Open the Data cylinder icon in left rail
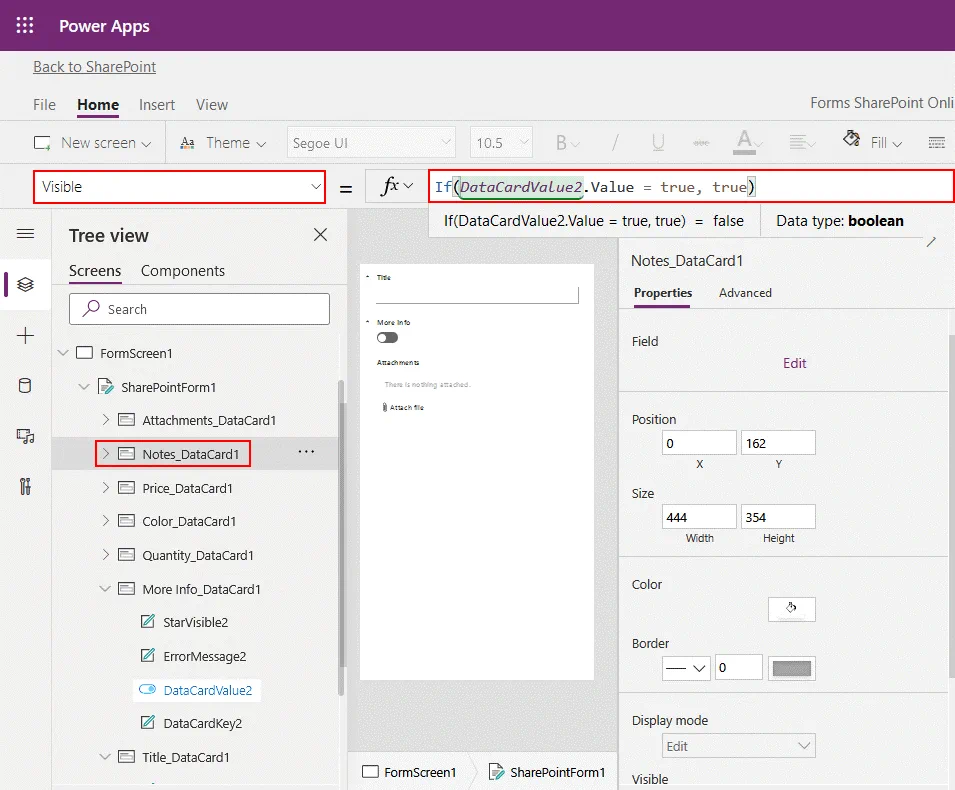The image size is (955, 790). pos(26,386)
